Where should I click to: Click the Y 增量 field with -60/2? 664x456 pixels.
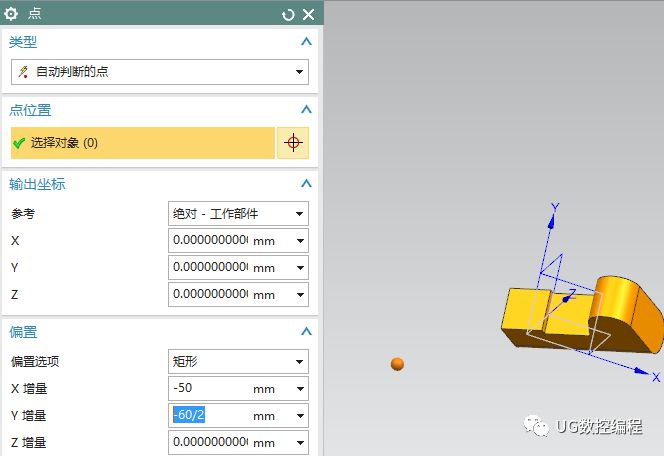coord(208,415)
